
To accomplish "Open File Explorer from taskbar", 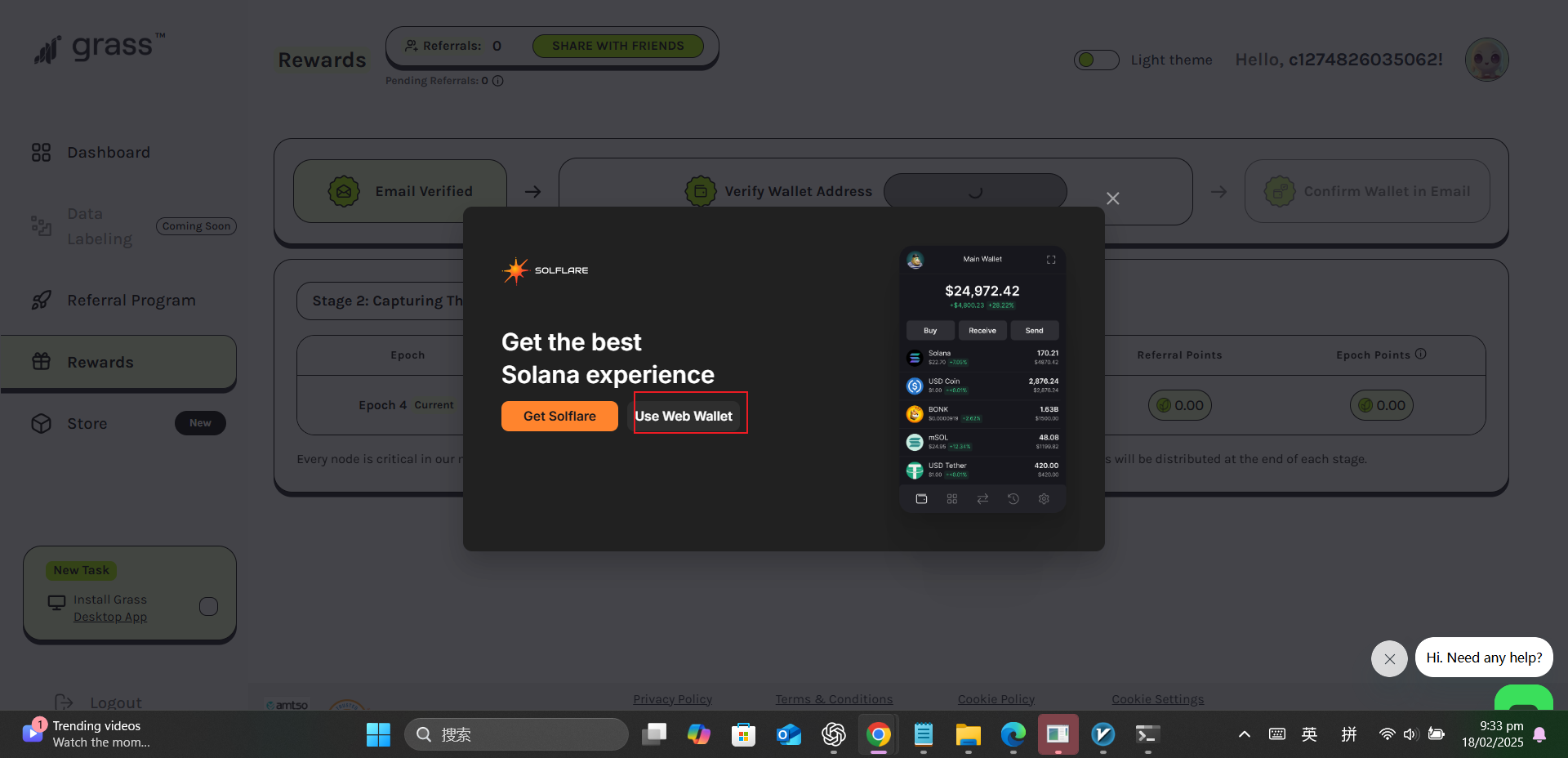I will [x=969, y=734].
